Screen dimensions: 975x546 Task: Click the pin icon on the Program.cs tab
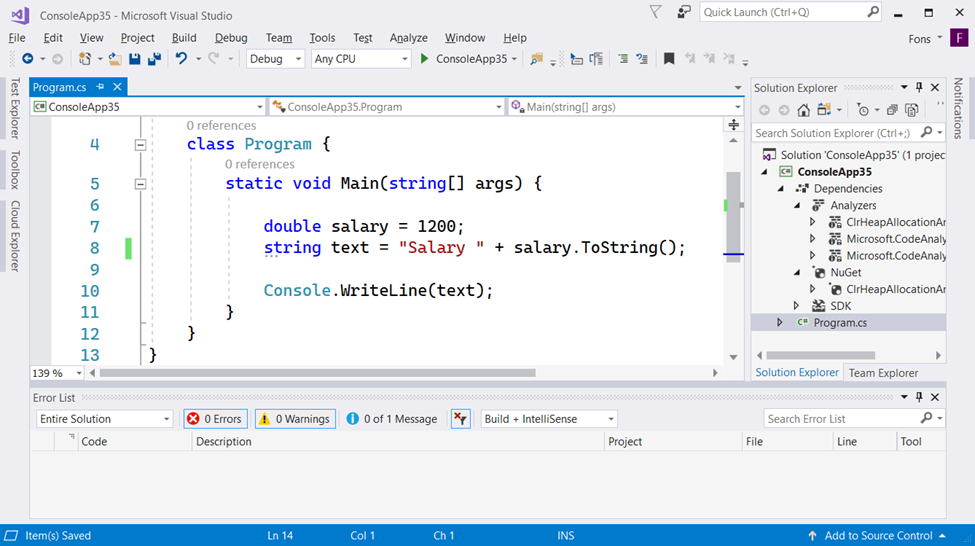coord(100,86)
